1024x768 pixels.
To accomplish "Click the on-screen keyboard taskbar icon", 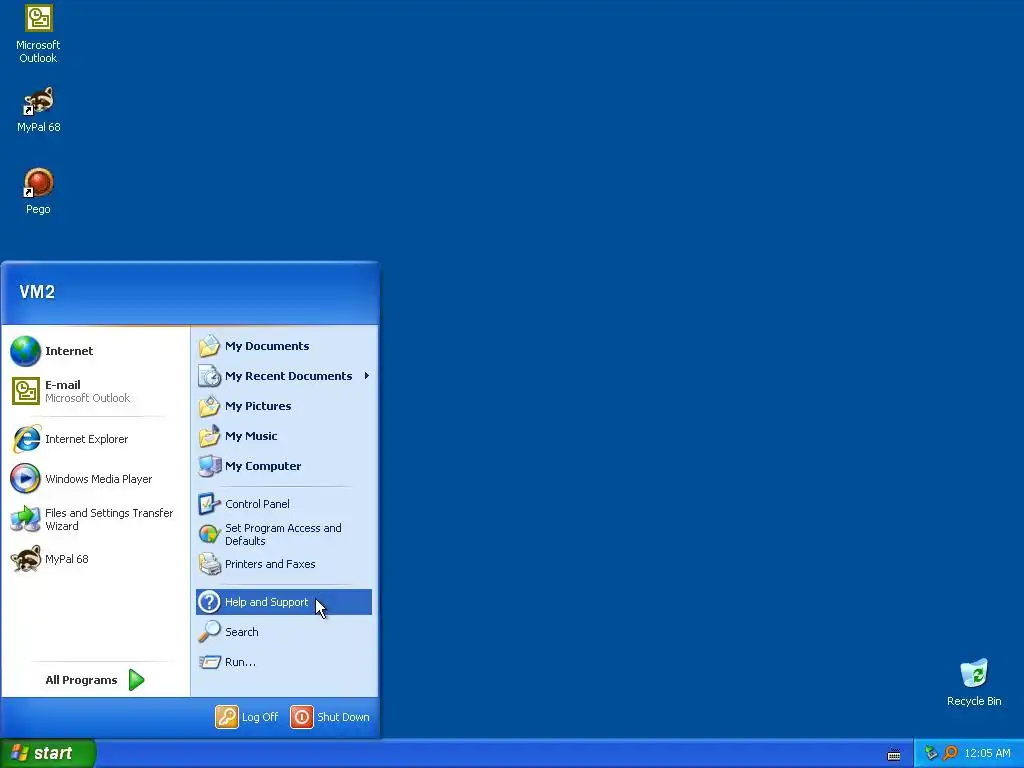I will (894, 754).
